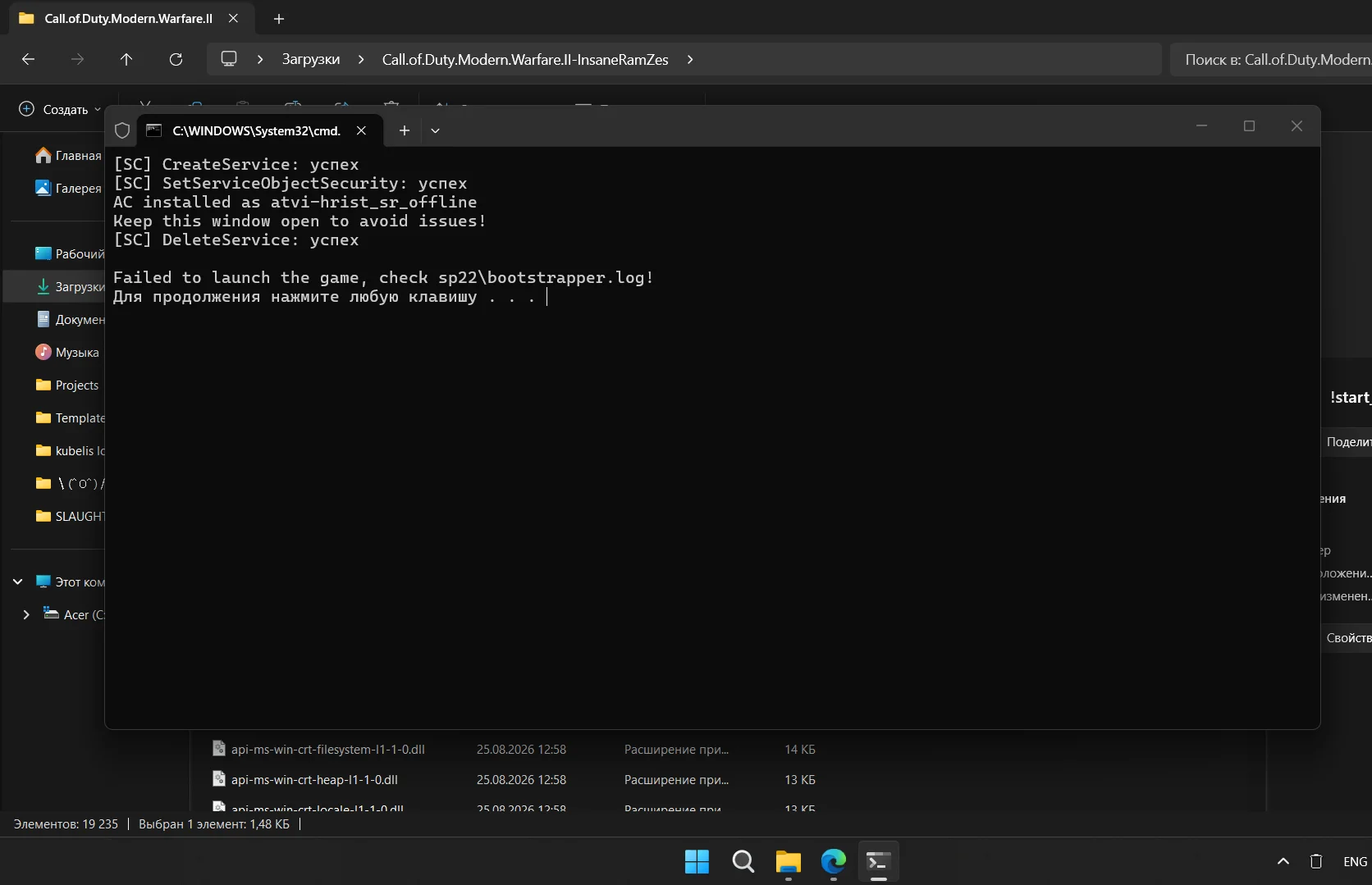The height and width of the screenshot is (885, 1372).
Task: Click Call.of.Duty.Modern.Warfare.II-InsaneRamZes breadcrumb
Action: [x=525, y=59]
